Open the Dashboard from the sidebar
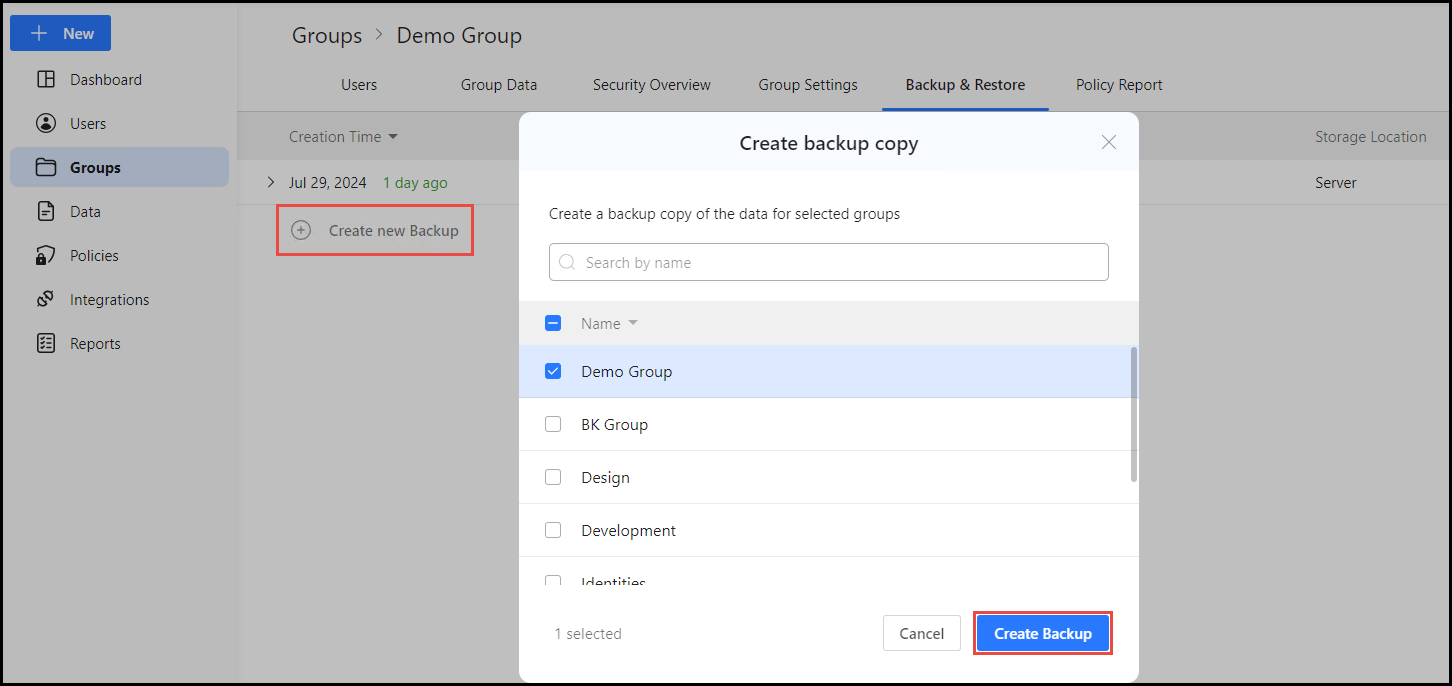This screenshot has width=1452, height=686. pyautogui.click(x=105, y=79)
